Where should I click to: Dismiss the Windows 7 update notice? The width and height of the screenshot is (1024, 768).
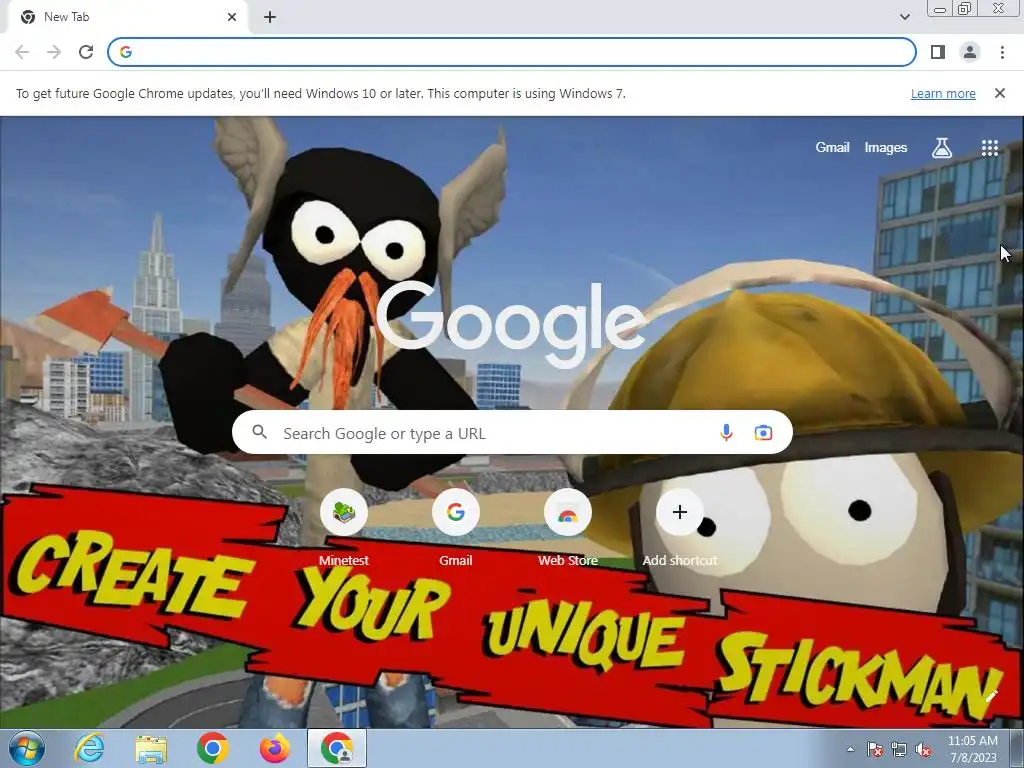point(1000,93)
